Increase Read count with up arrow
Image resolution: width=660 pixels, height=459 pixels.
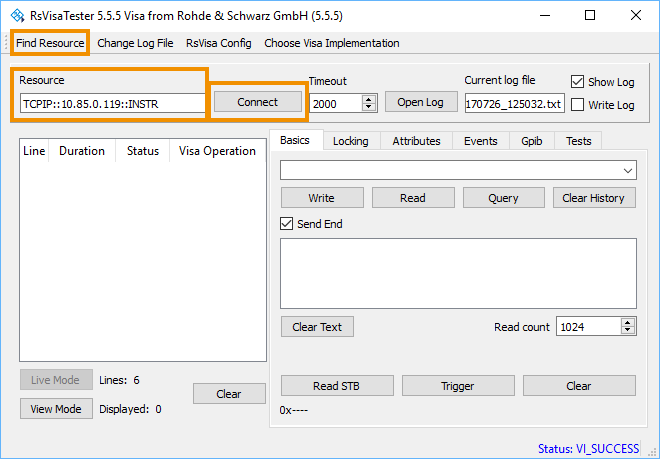pyautogui.click(x=628, y=323)
